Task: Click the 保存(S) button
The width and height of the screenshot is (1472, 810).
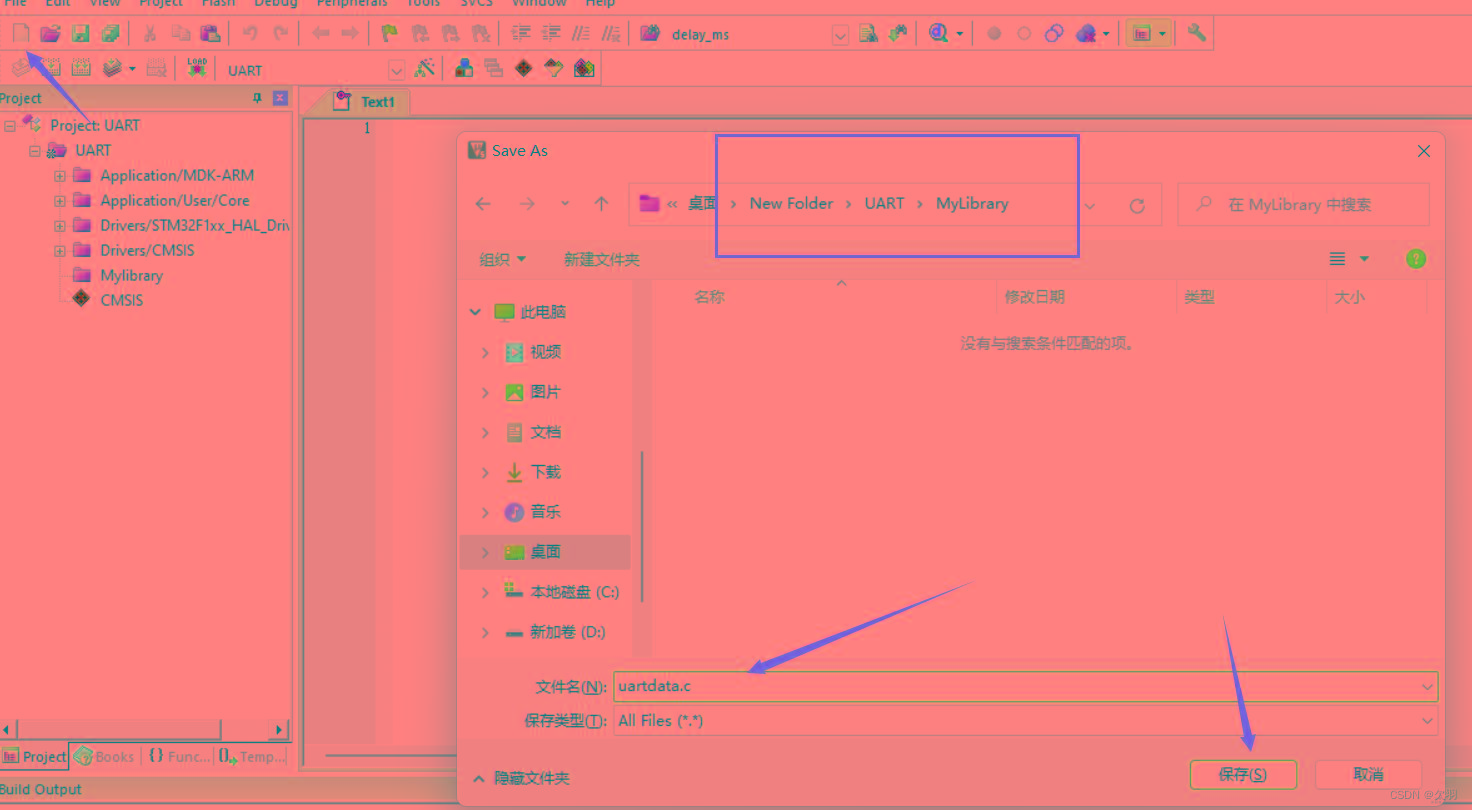Action: click(x=1243, y=775)
